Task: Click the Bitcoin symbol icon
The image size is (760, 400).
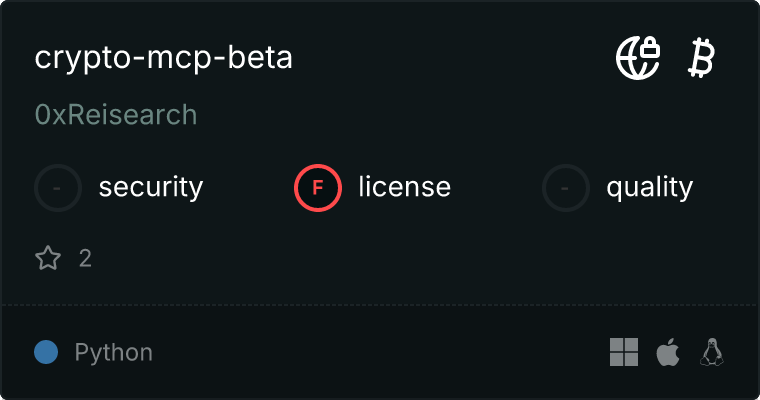Action: coord(701,58)
